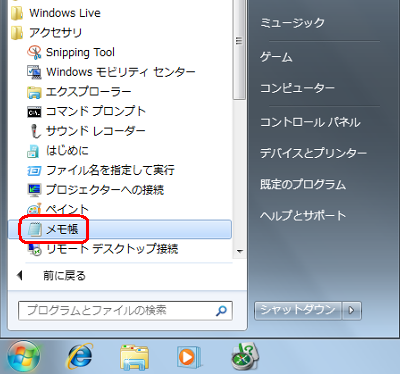
Task: Click the Snipping Tool label
Action: [x=80, y=52]
